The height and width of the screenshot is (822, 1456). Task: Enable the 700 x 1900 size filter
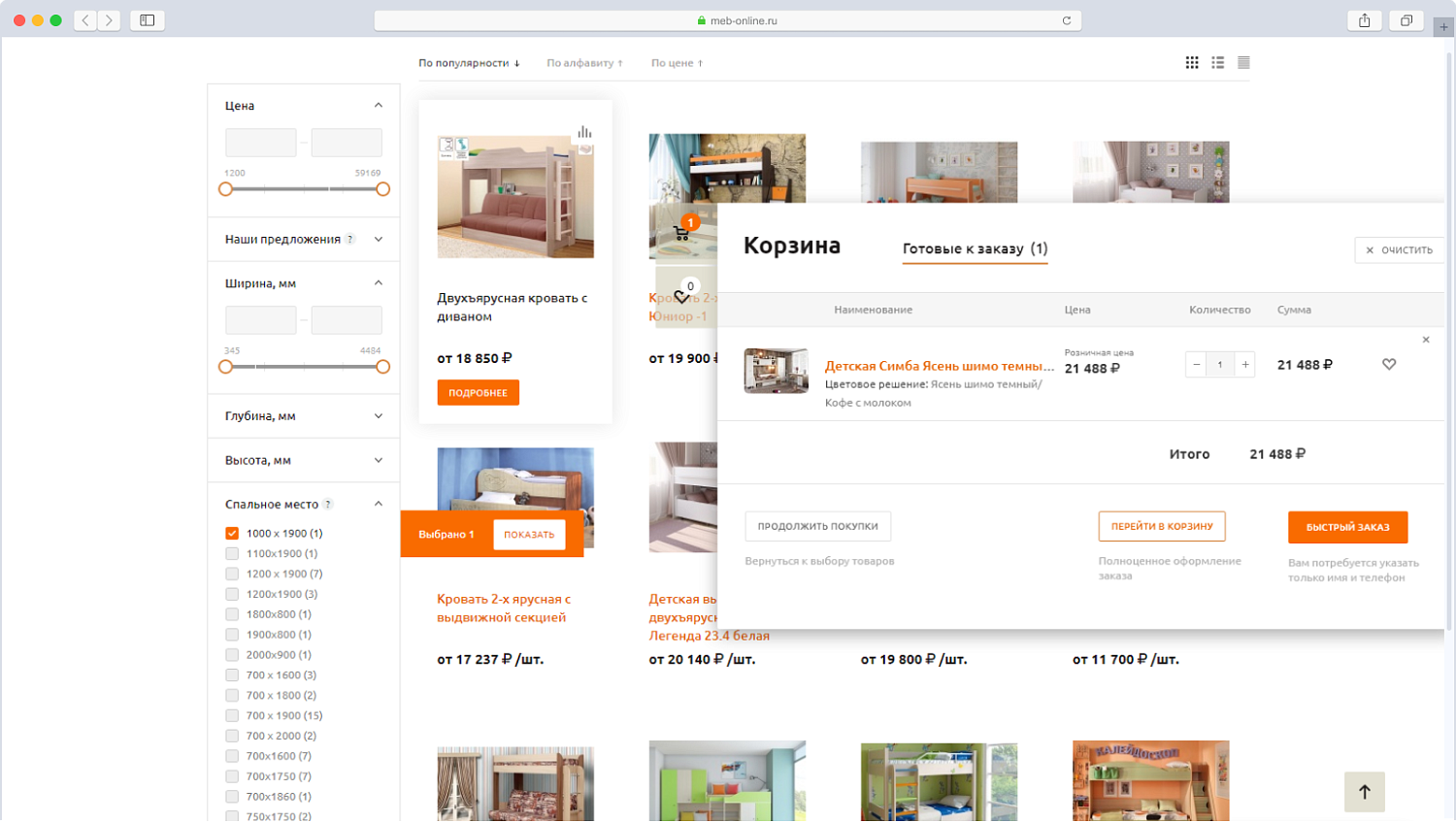click(x=231, y=715)
